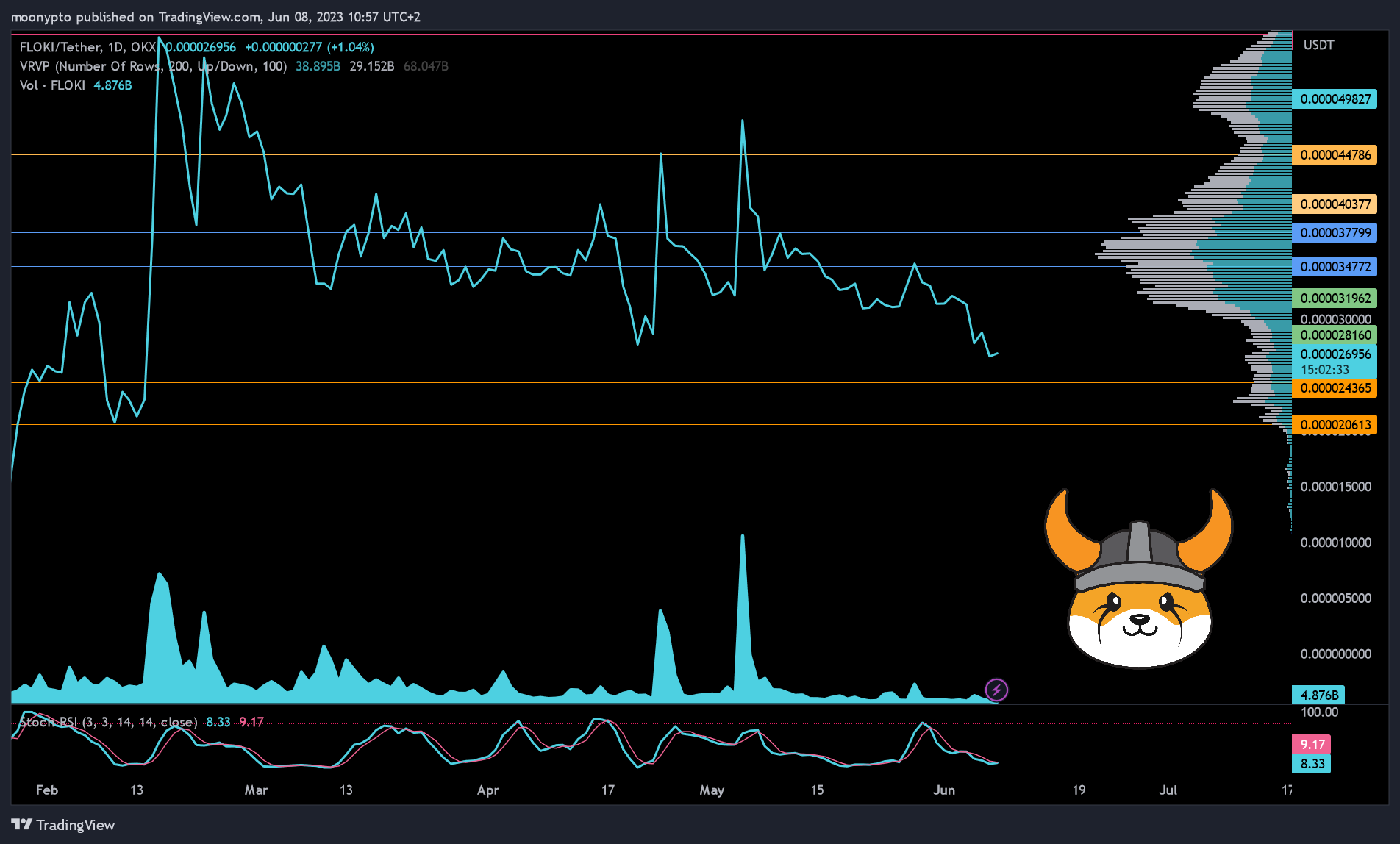Viewport: 1400px width, 844px height.
Task: Click the Stoch RSI 8.33 cyan value label
Action: point(1312,764)
